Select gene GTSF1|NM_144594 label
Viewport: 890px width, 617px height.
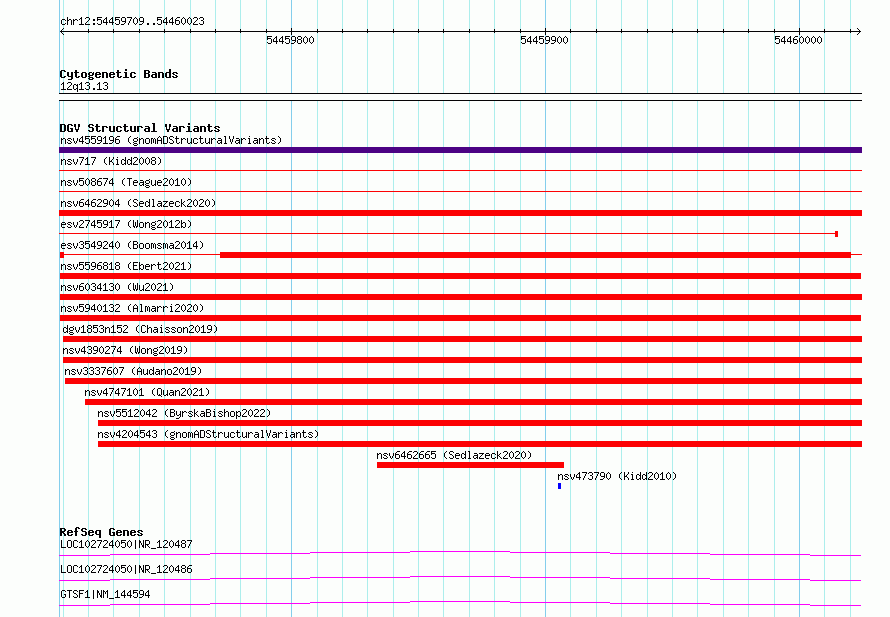(105, 594)
